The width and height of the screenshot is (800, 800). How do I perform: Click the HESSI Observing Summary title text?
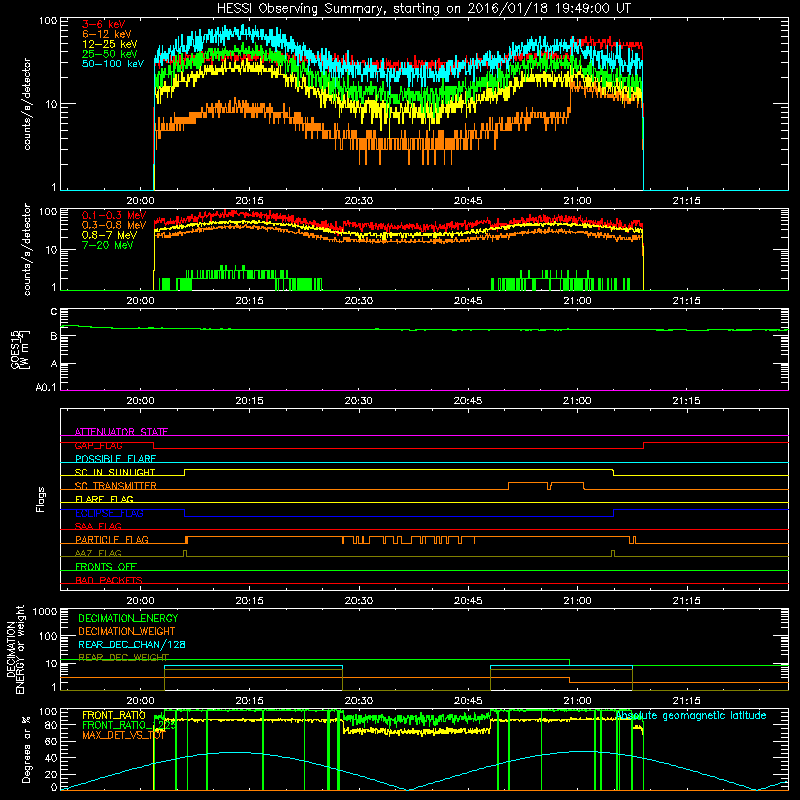tap(424, 9)
